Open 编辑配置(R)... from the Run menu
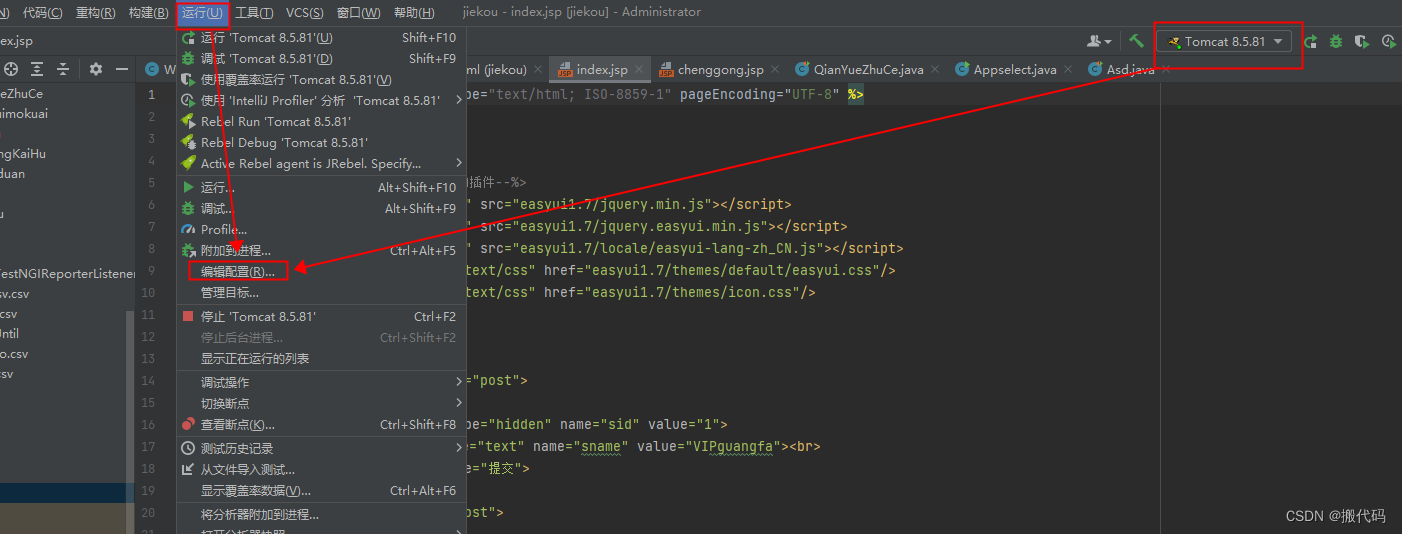The image size is (1402, 534). [x=321, y=271]
